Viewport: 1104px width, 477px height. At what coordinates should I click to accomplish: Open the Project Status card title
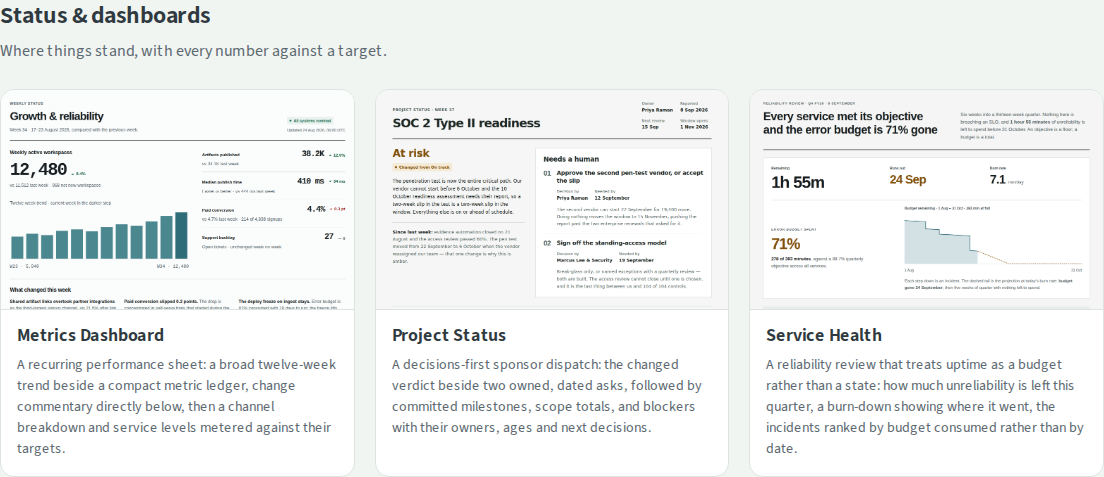pos(448,335)
